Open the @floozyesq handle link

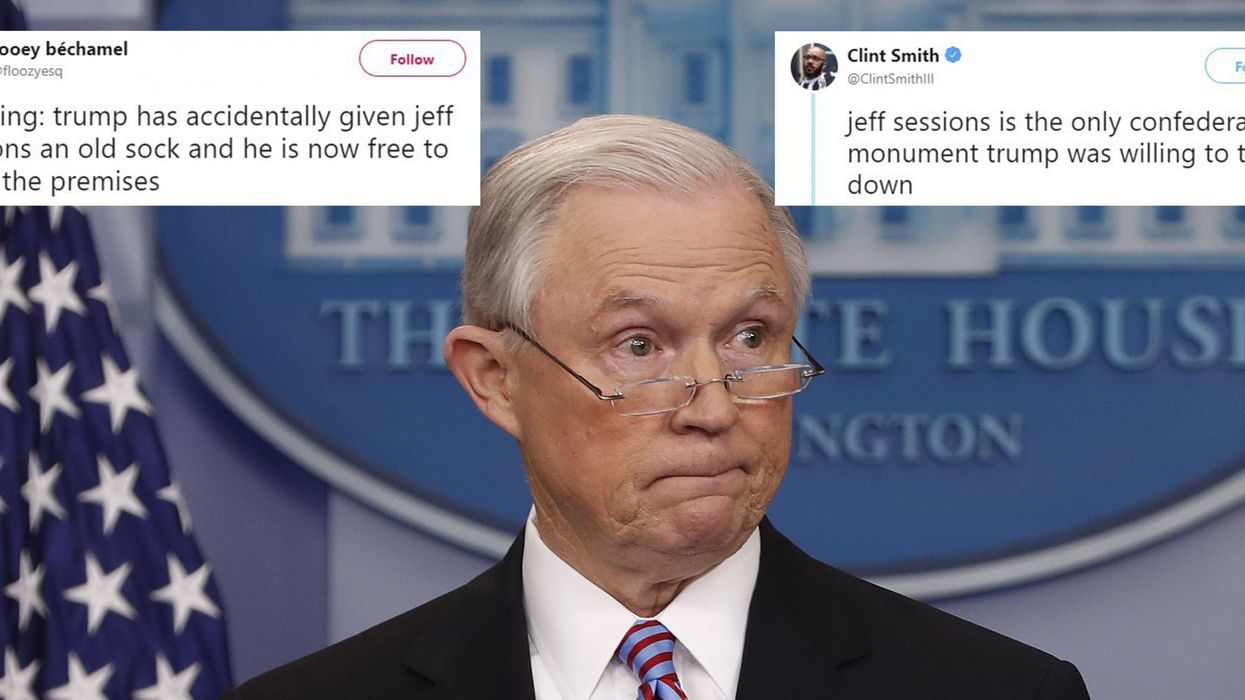click(x=30, y=71)
